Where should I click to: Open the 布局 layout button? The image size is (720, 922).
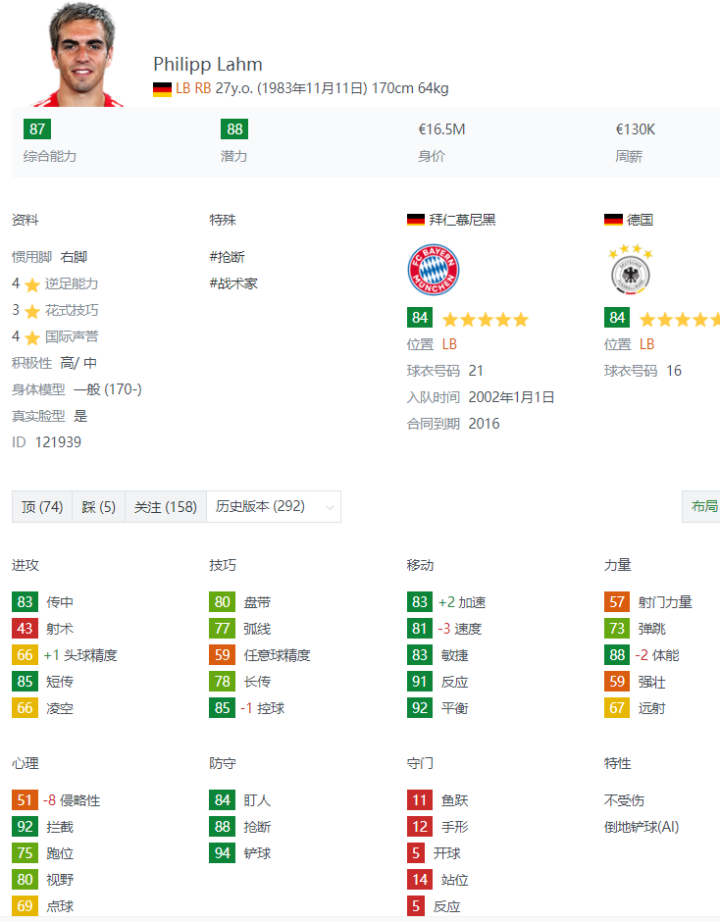704,506
